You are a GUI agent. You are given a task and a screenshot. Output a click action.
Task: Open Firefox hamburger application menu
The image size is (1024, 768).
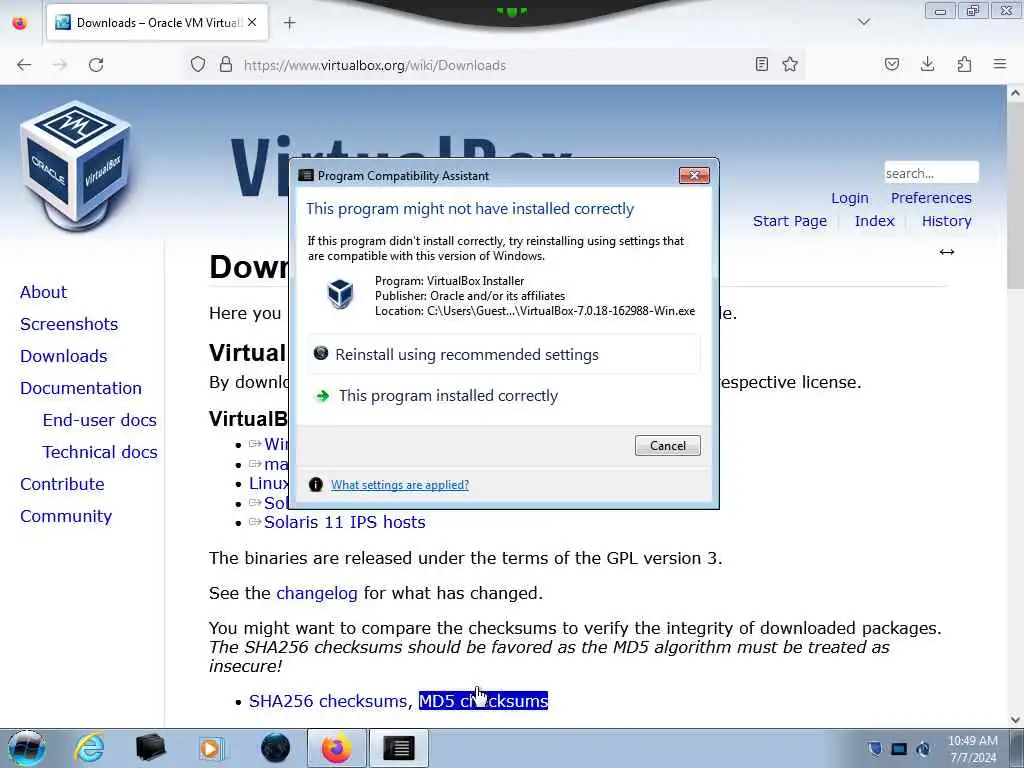[x=1000, y=64]
